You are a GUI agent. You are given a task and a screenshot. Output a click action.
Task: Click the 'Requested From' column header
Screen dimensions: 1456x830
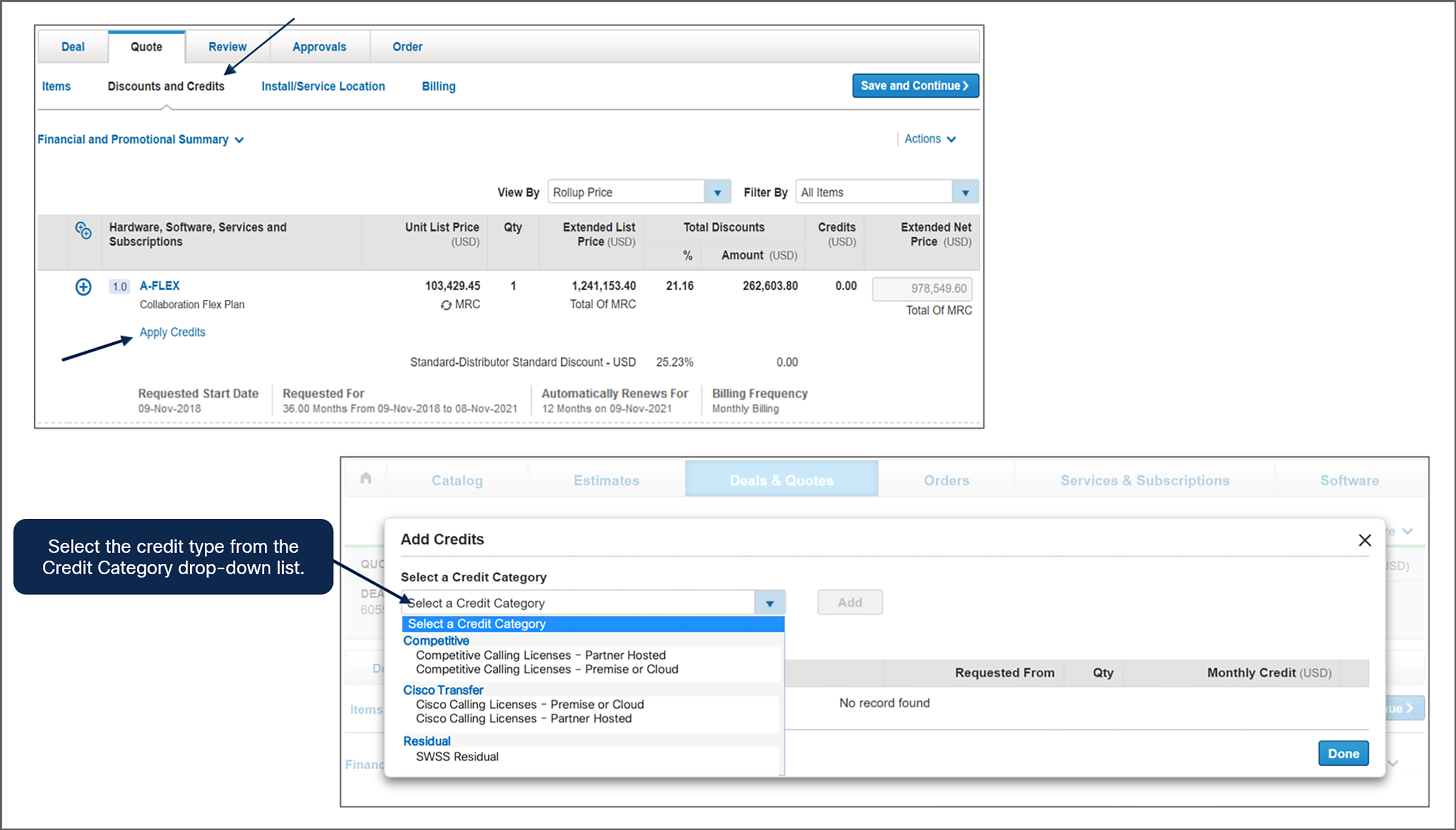[x=1005, y=673]
